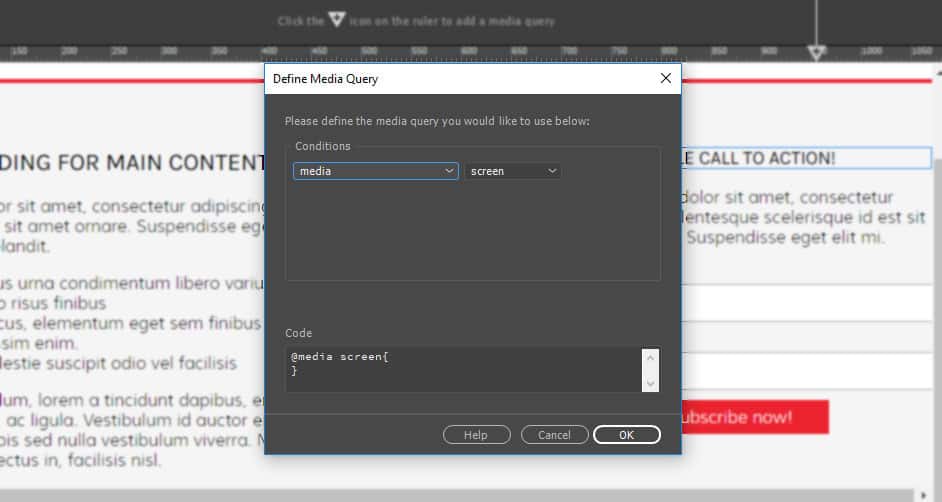The height and width of the screenshot is (502, 942).
Task: Open the screen media type dropdown
Action: (x=513, y=171)
